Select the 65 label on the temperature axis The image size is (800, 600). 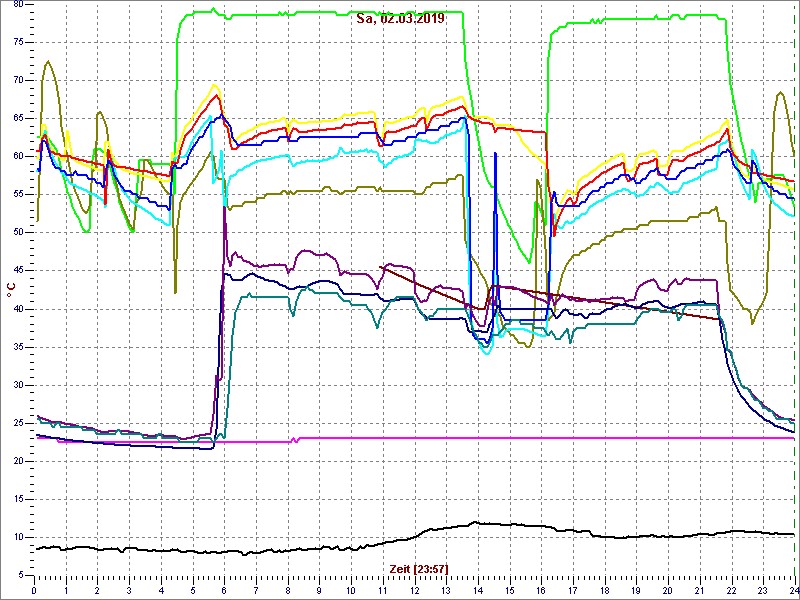coord(18,118)
